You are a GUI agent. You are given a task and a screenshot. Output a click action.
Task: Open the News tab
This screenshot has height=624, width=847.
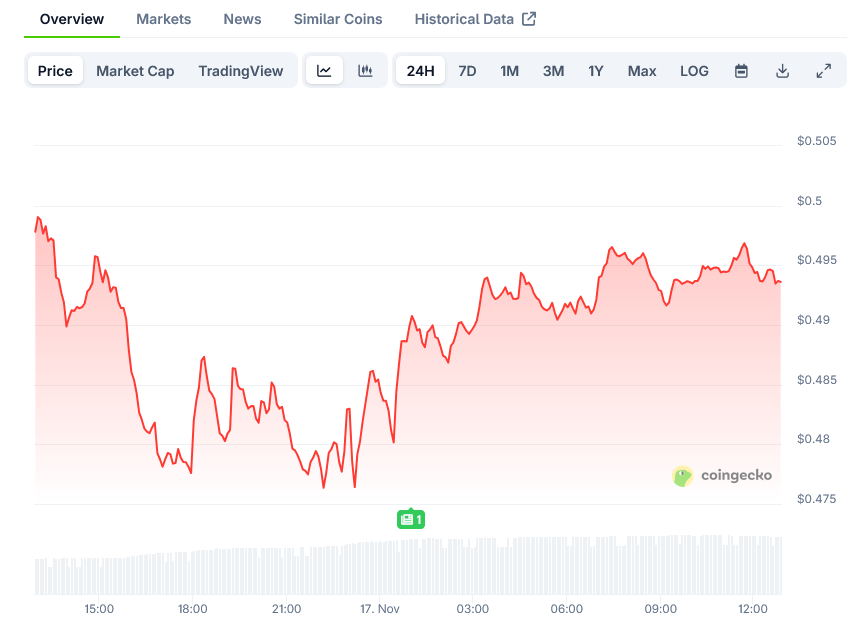coord(242,19)
